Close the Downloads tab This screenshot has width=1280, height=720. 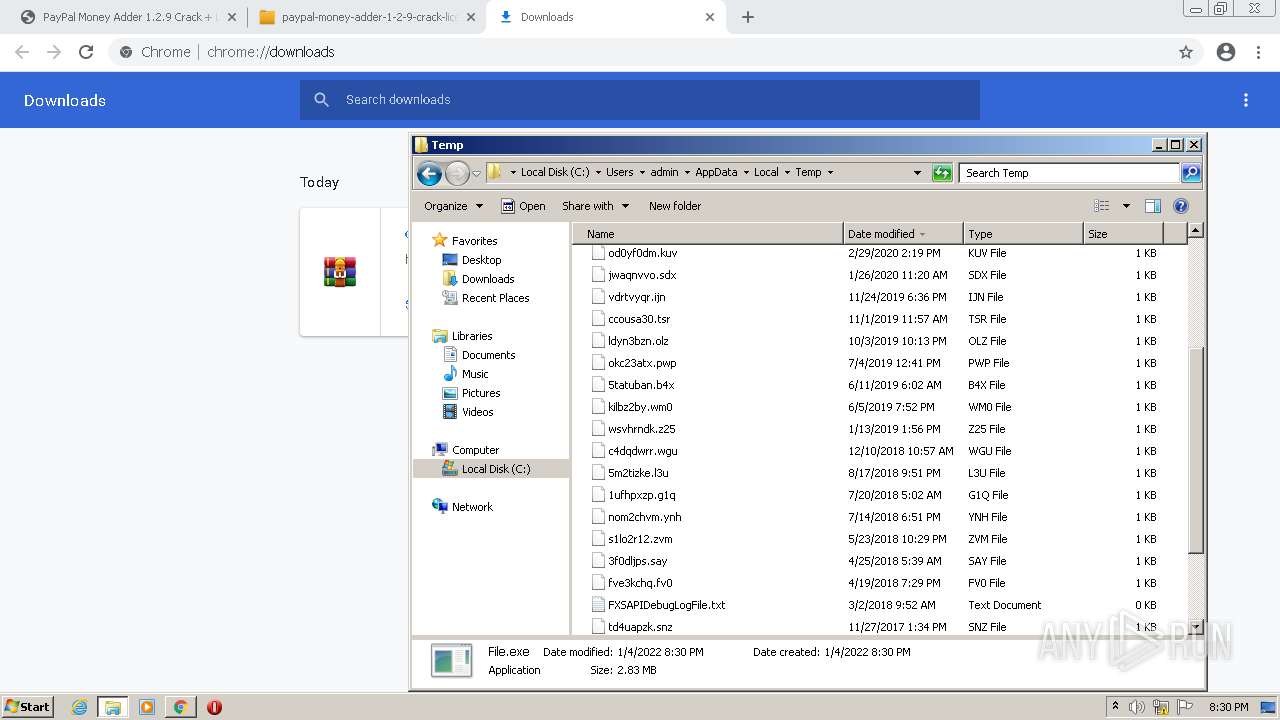(710, 17)
